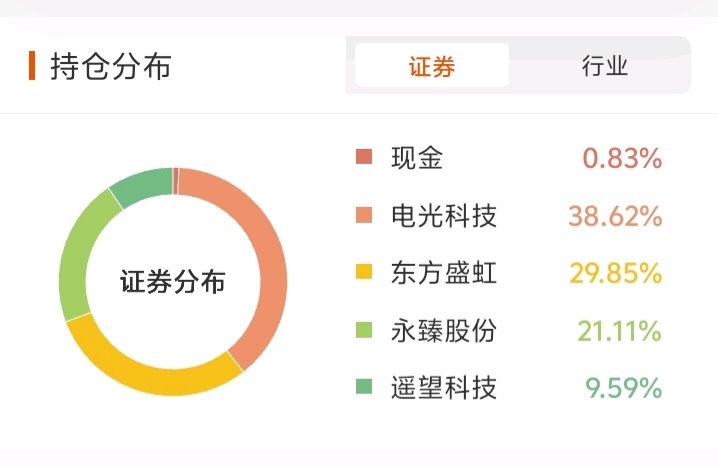Click the 永臻股份 light green legend square
This screenshot has width=718, height=467.
click(364, 329)
